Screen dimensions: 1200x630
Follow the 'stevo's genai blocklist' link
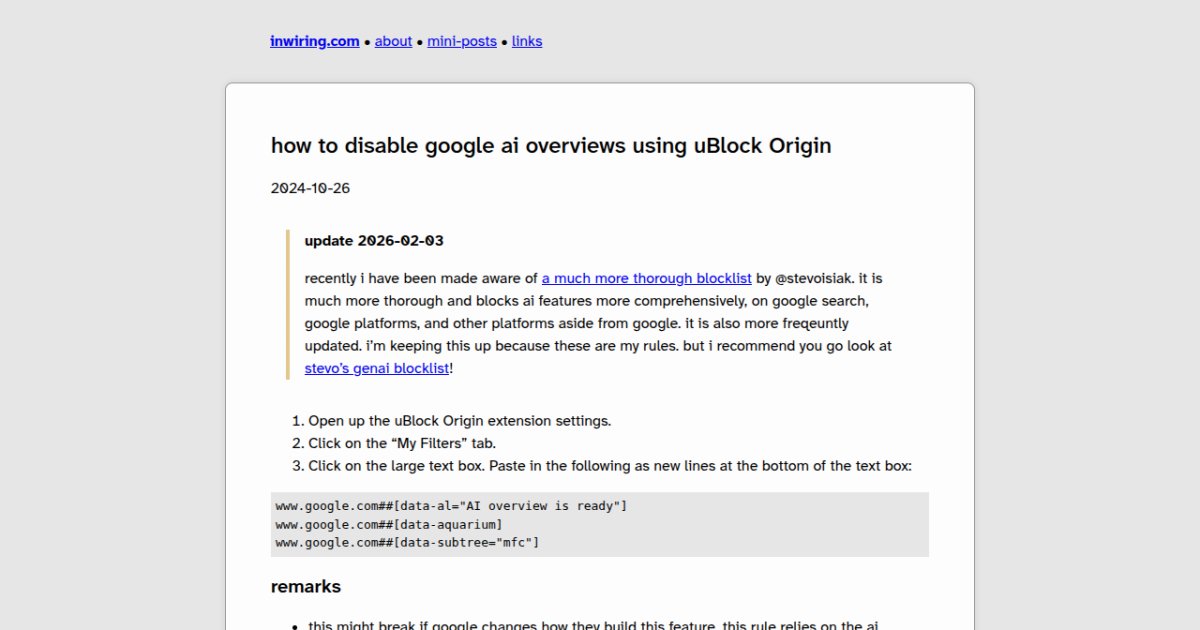376,368
